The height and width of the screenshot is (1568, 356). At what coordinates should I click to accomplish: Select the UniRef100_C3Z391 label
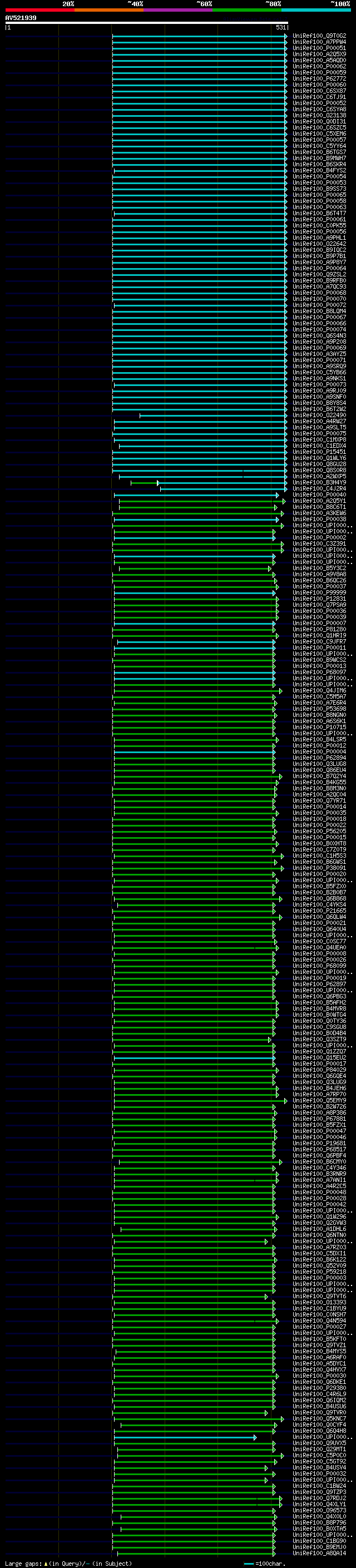point(319,543)
